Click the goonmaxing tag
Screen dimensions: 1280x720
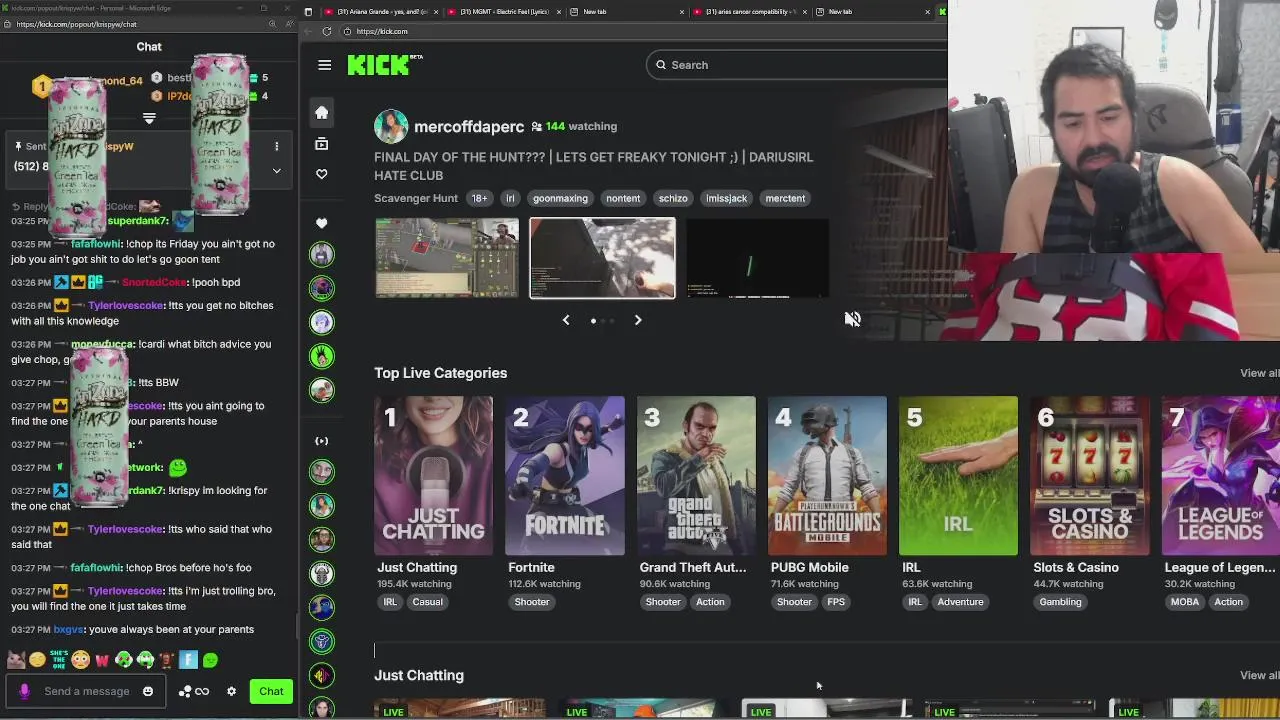[560, 198]
